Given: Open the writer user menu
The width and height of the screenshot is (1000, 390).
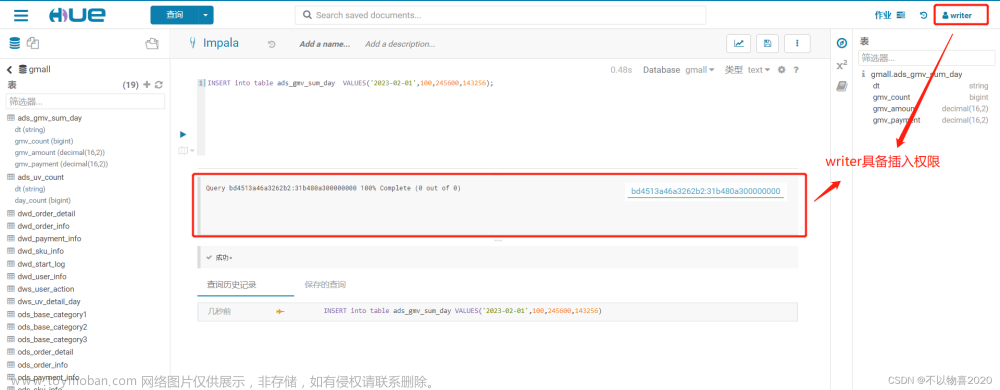Looking at the screenshot, I should [x=957, y=15].
